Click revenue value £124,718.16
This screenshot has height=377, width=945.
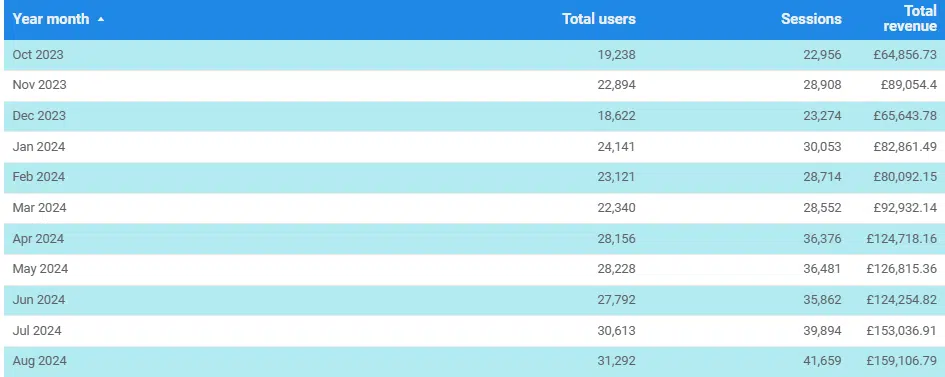[902, 238]
